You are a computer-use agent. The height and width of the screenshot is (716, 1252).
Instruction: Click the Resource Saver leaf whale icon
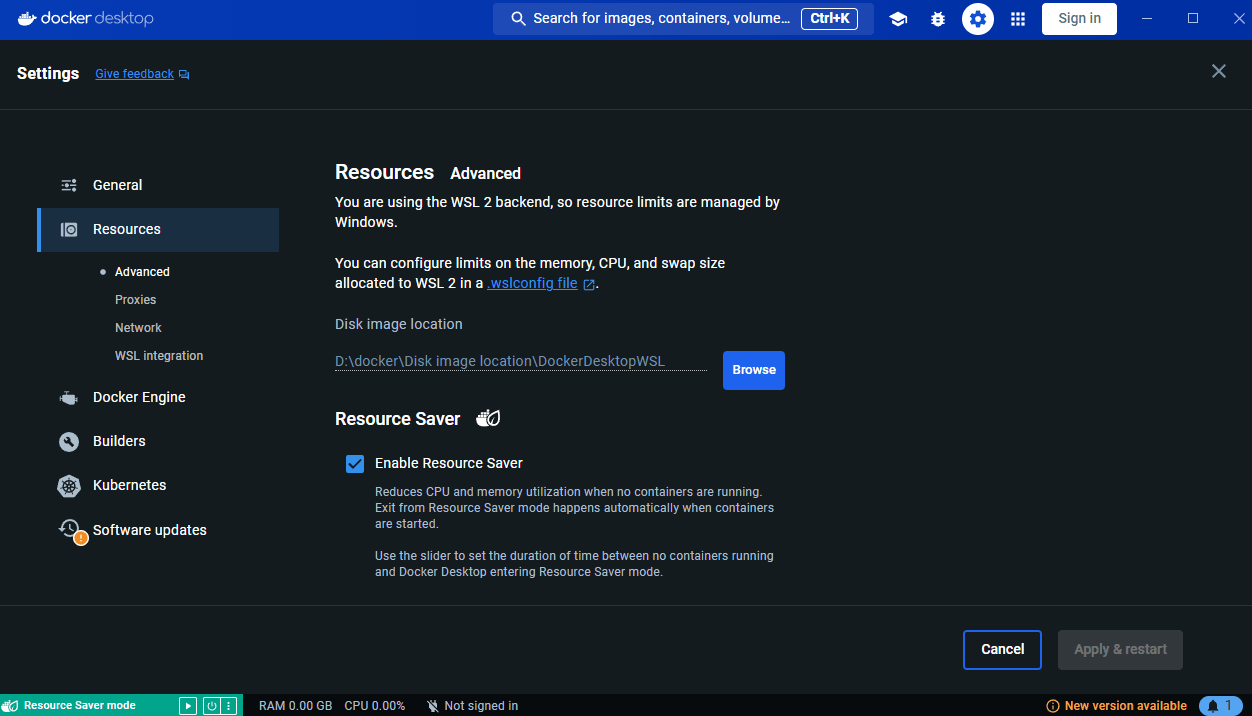tap(488, 418)
